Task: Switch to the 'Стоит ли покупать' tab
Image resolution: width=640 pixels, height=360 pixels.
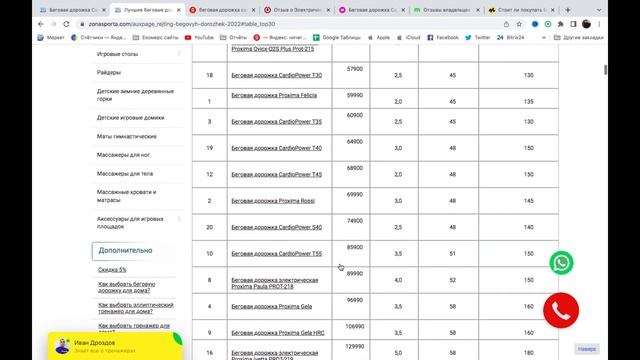Action: pyautogui.click(x=521, y=10)
